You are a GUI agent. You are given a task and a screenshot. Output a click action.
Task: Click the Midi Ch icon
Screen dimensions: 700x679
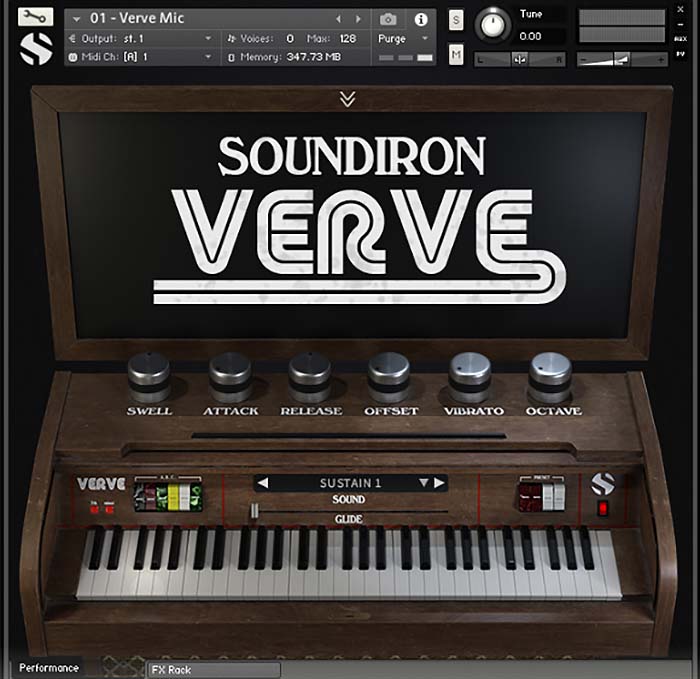(x=73, y=57)
